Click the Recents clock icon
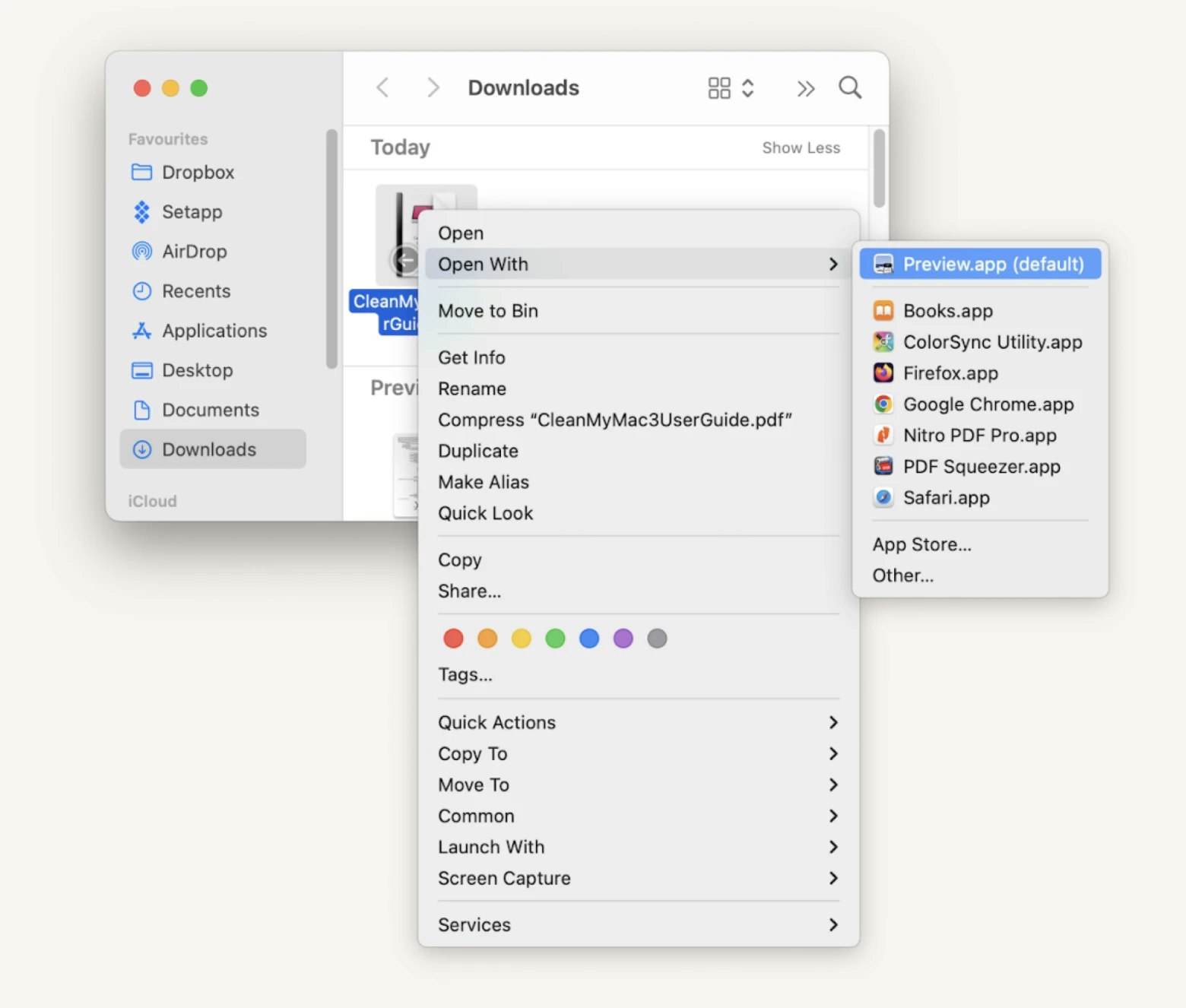Viewport: 1186px width, 1008px height. coord(141,291)
